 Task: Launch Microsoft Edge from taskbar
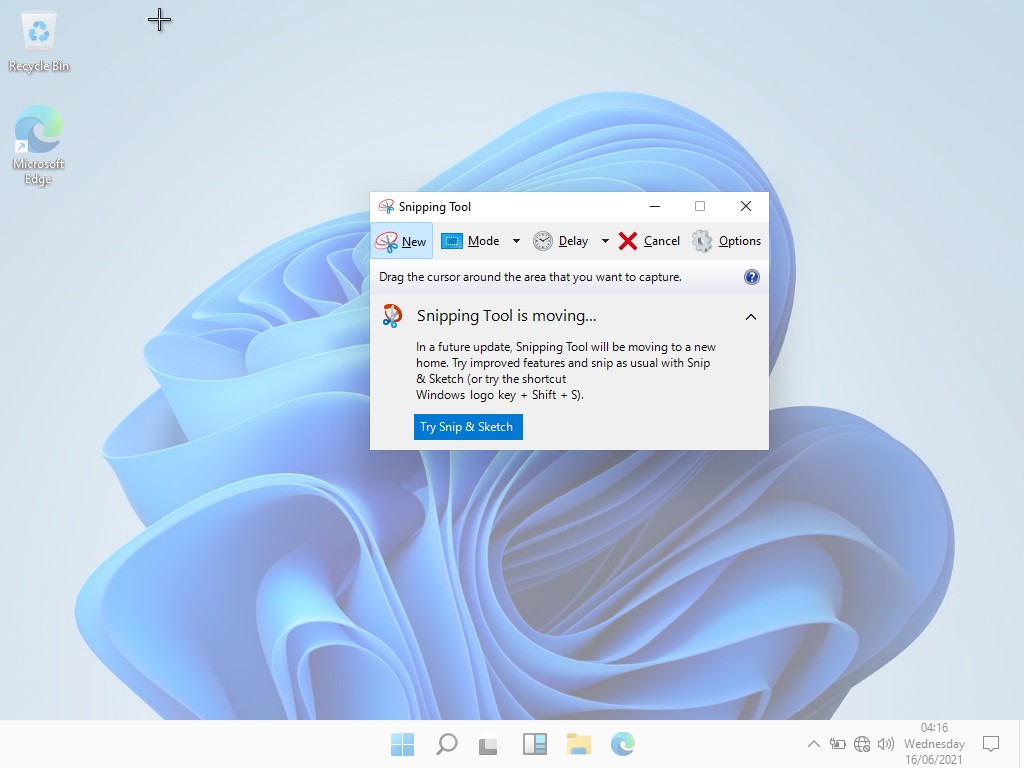(622, 744)
